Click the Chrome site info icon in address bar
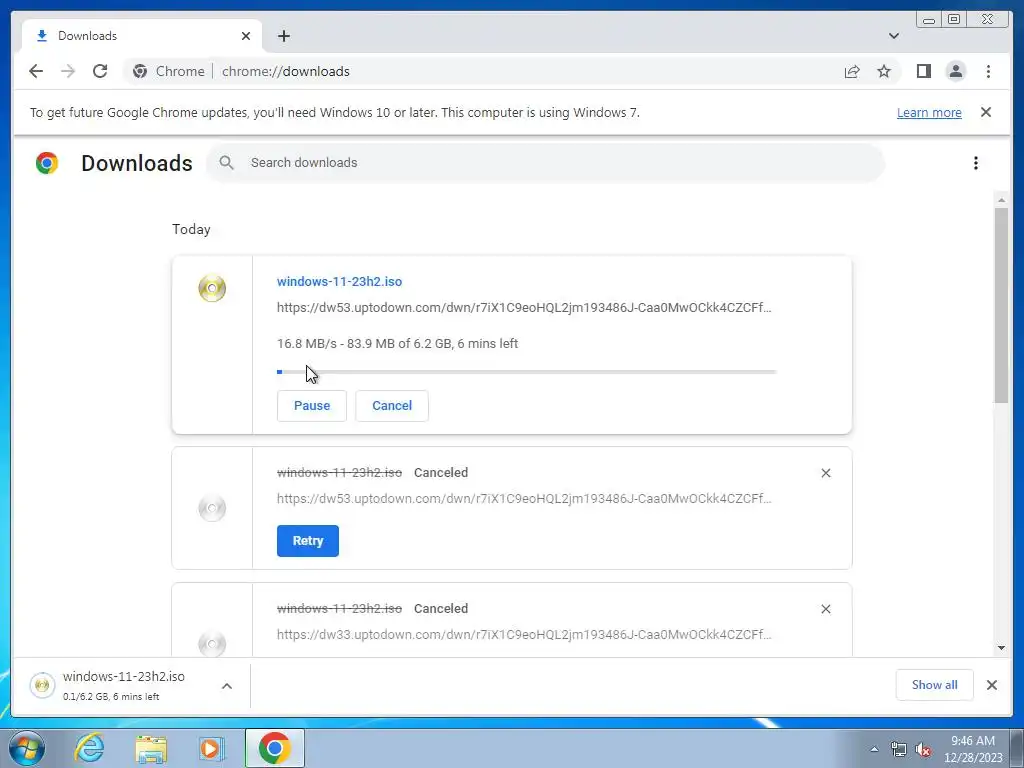Image resolution: width=1024 pixels, height=768 pixels. [140, 71]
